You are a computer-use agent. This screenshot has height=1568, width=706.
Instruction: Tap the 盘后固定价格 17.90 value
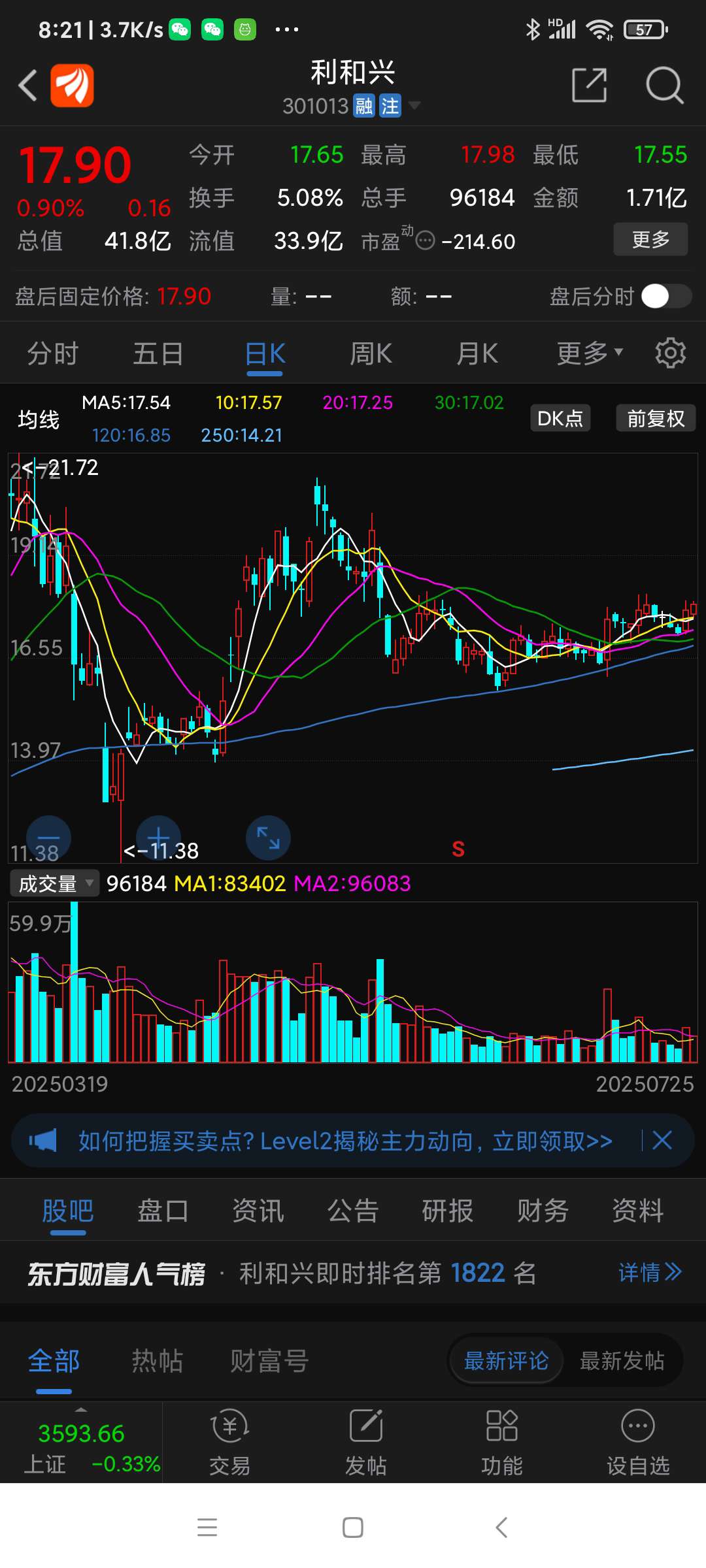pos(184,297)
